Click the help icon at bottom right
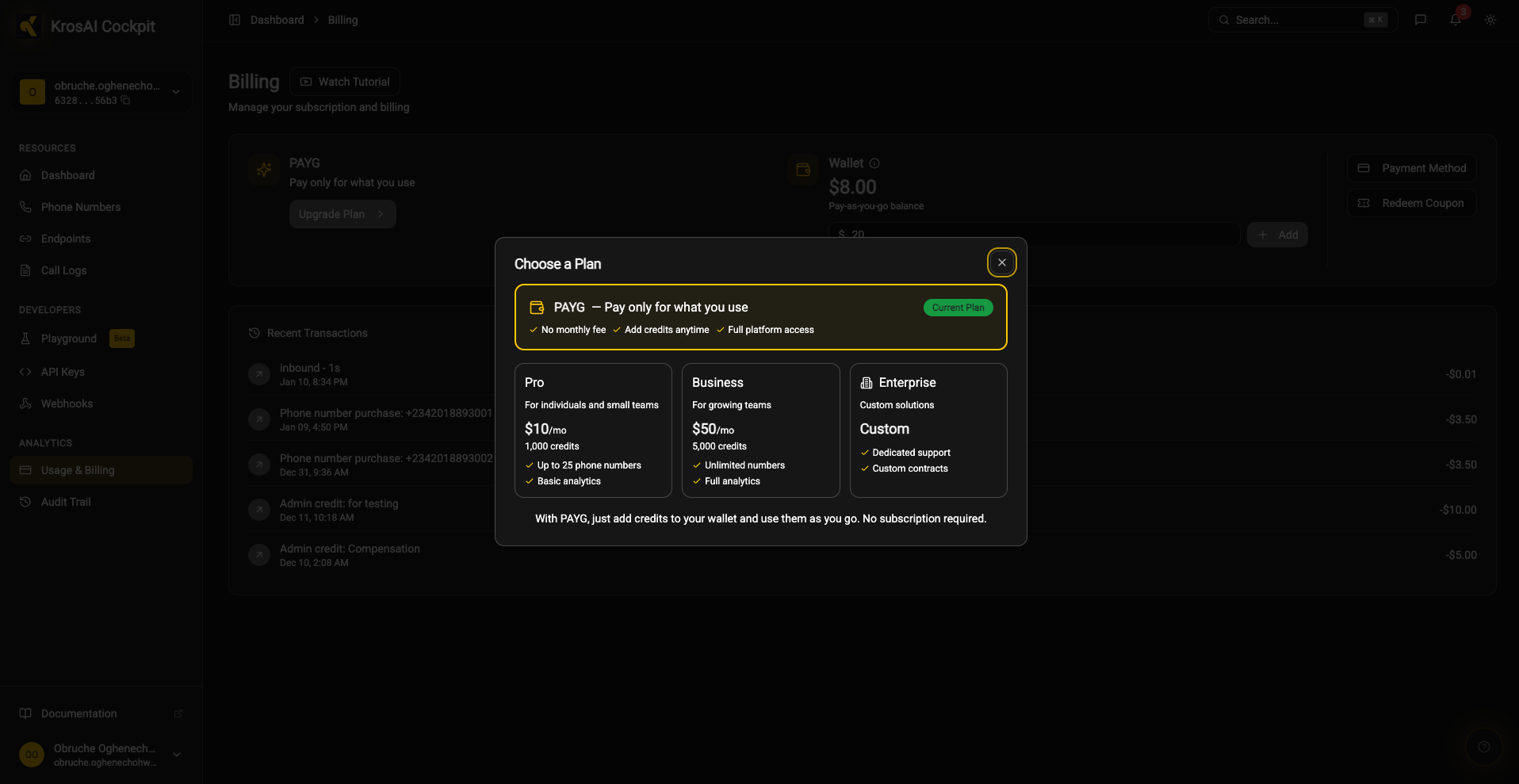The image size is (1519, 784). 1484,747
